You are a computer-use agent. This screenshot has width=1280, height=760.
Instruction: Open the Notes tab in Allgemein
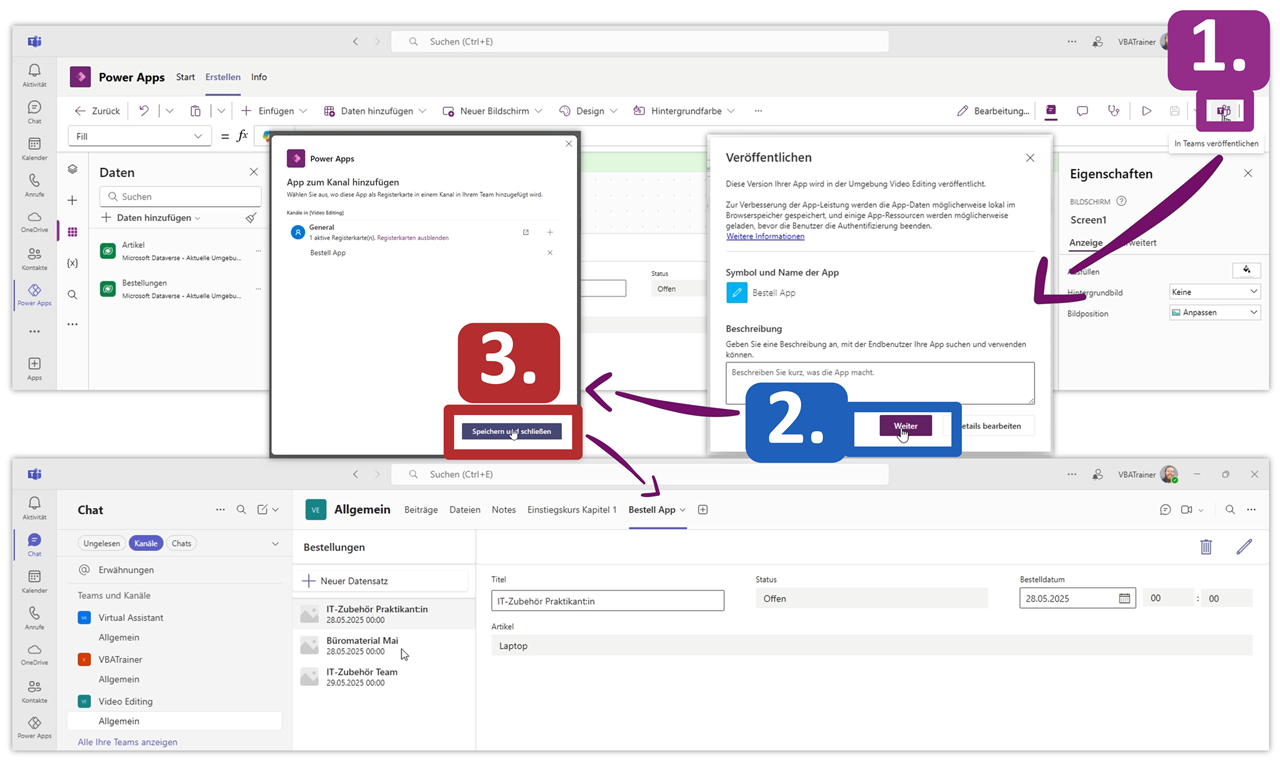point(504,510)
